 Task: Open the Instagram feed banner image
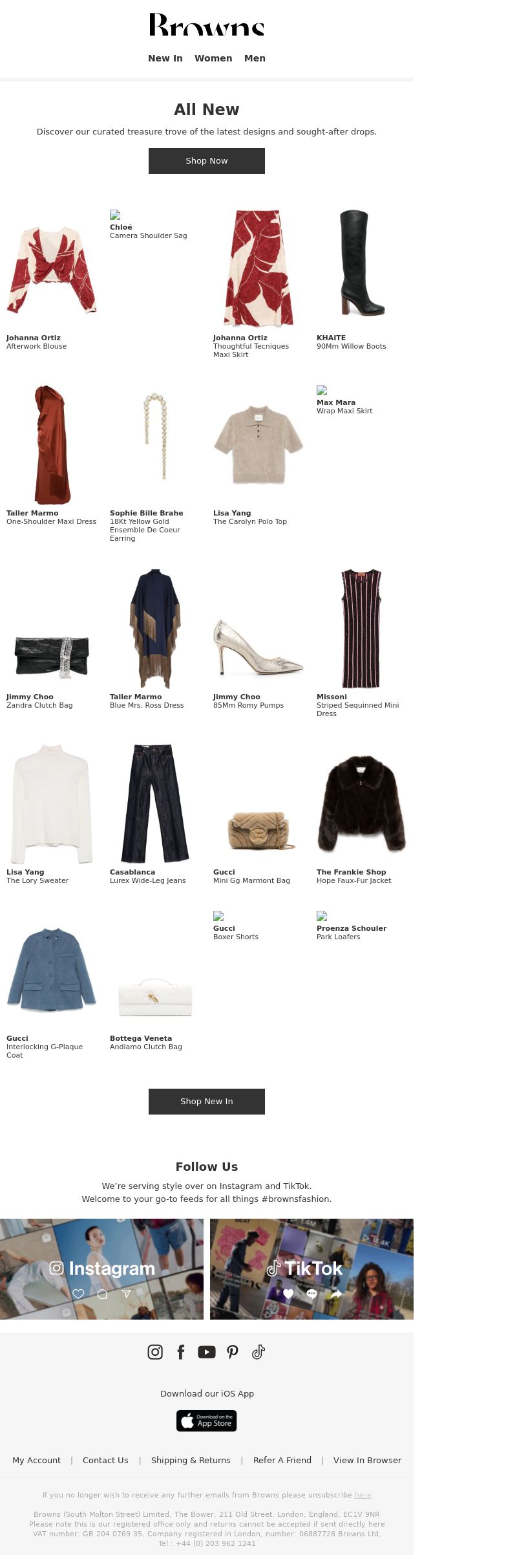[101, 1269]
